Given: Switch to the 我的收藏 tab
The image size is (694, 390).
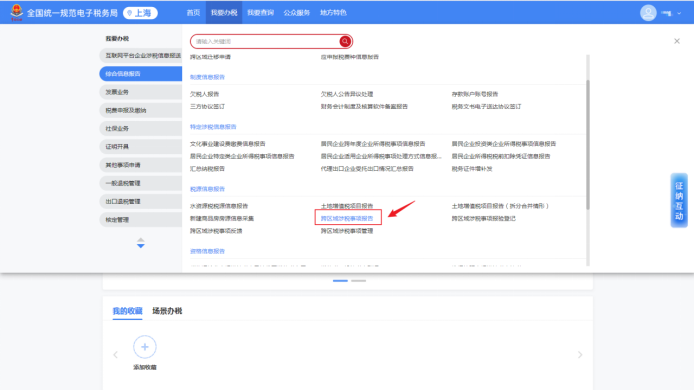Looking at the screenshot, I should (127, 311).
